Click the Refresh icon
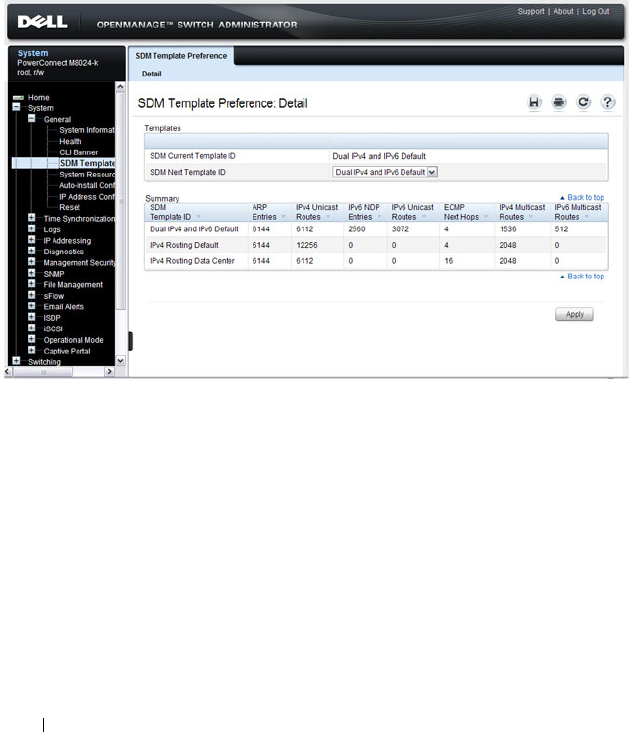 583,102
